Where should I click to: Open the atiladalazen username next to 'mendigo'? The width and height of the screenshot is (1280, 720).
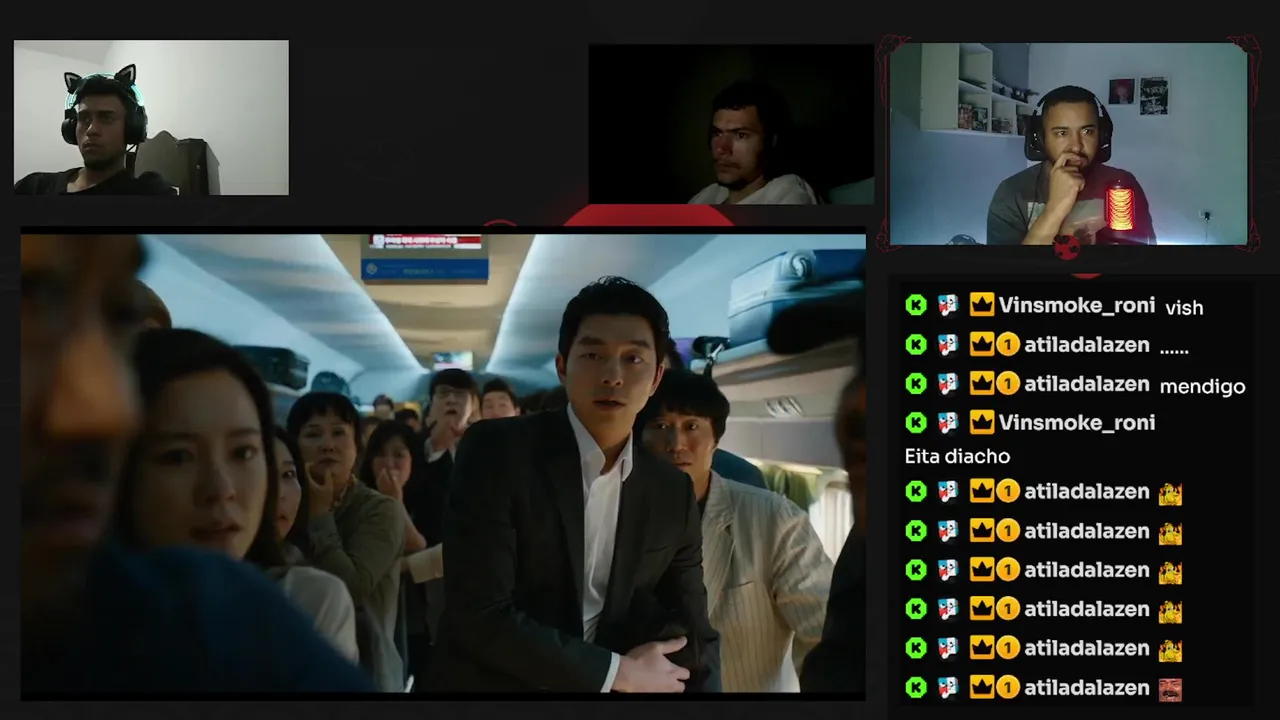pos(1086,384)
